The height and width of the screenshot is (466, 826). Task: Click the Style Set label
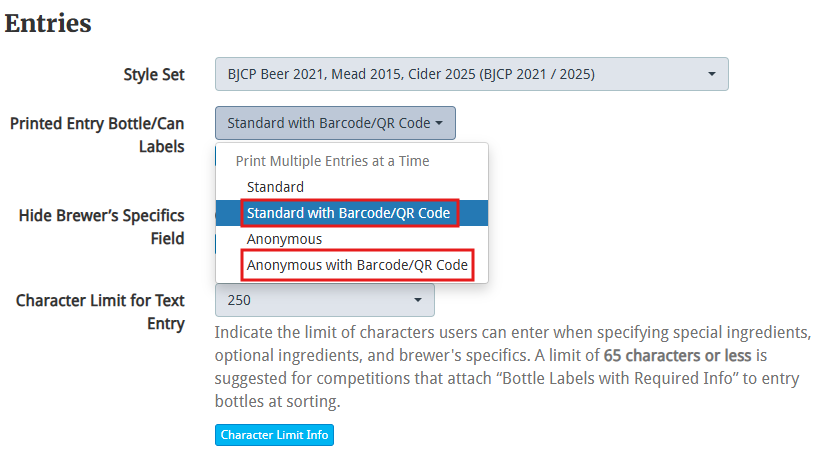[154, 75]
